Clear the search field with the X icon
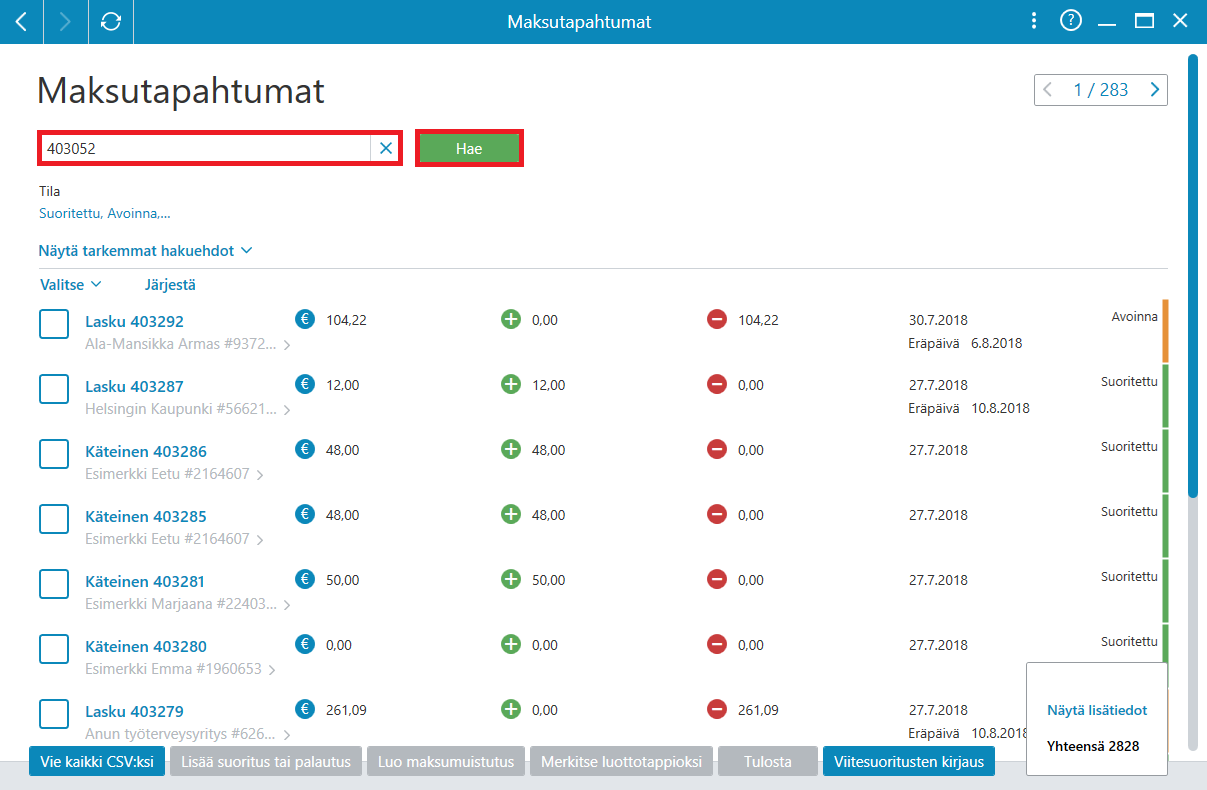This screenshot has height=790, width=1207. point(386,148)
